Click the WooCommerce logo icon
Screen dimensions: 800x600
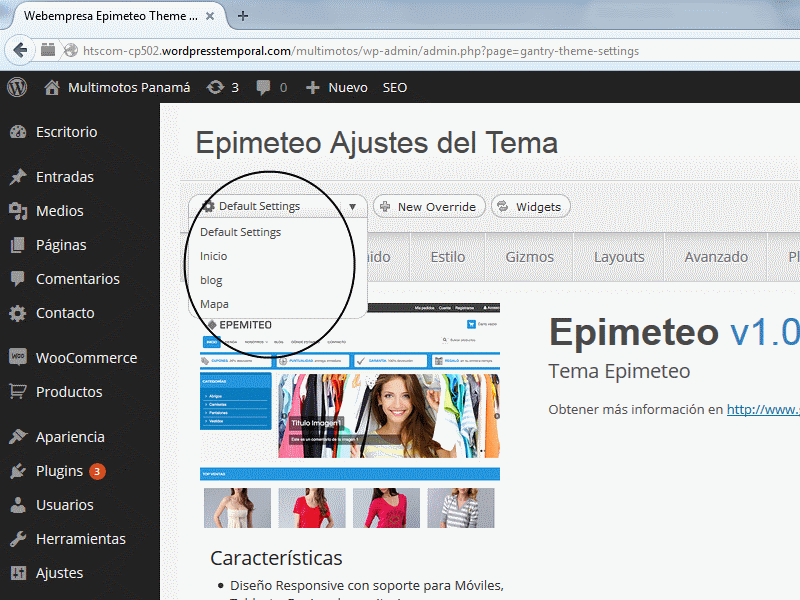click(18, 357)
